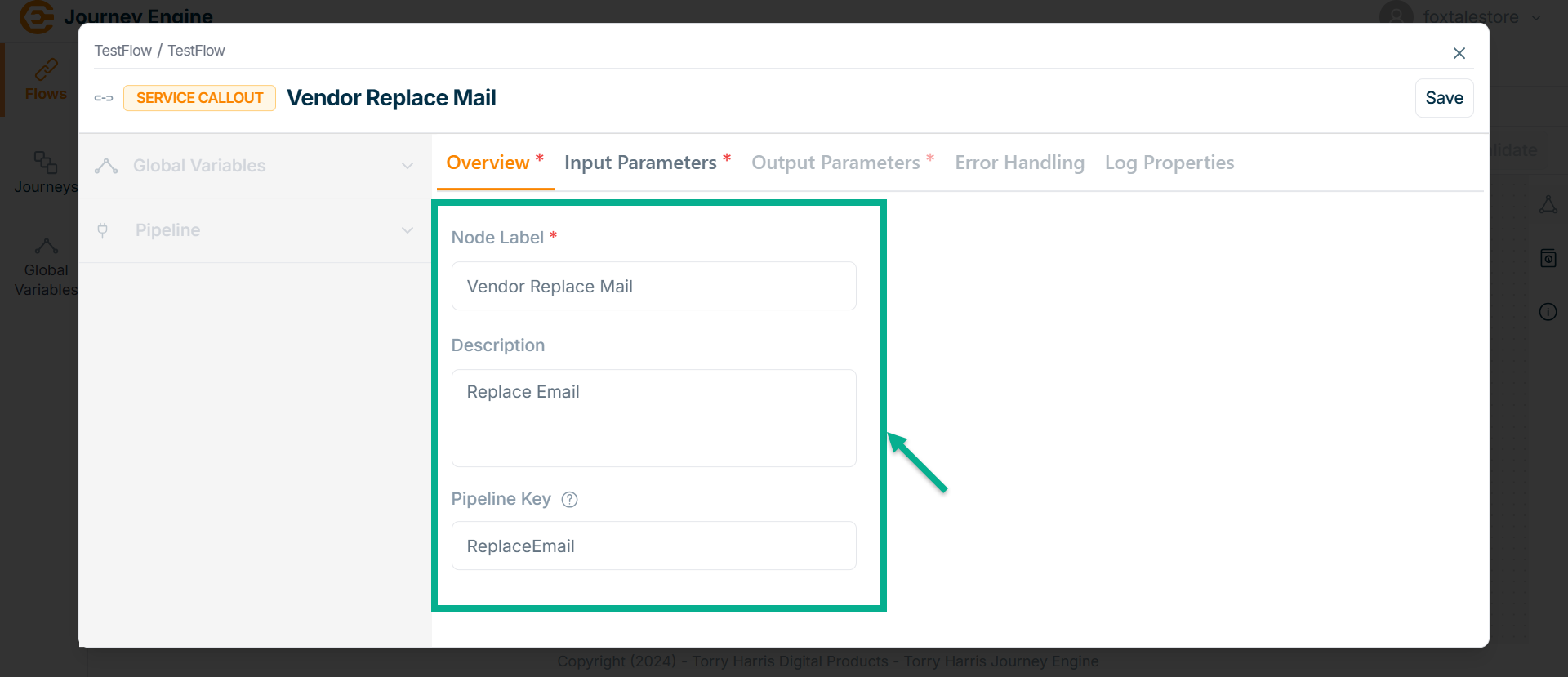This screenshot has height=677, width=1568.
Task: Click the Global Variables panel graph icon
Action: [x=106, y=166]
